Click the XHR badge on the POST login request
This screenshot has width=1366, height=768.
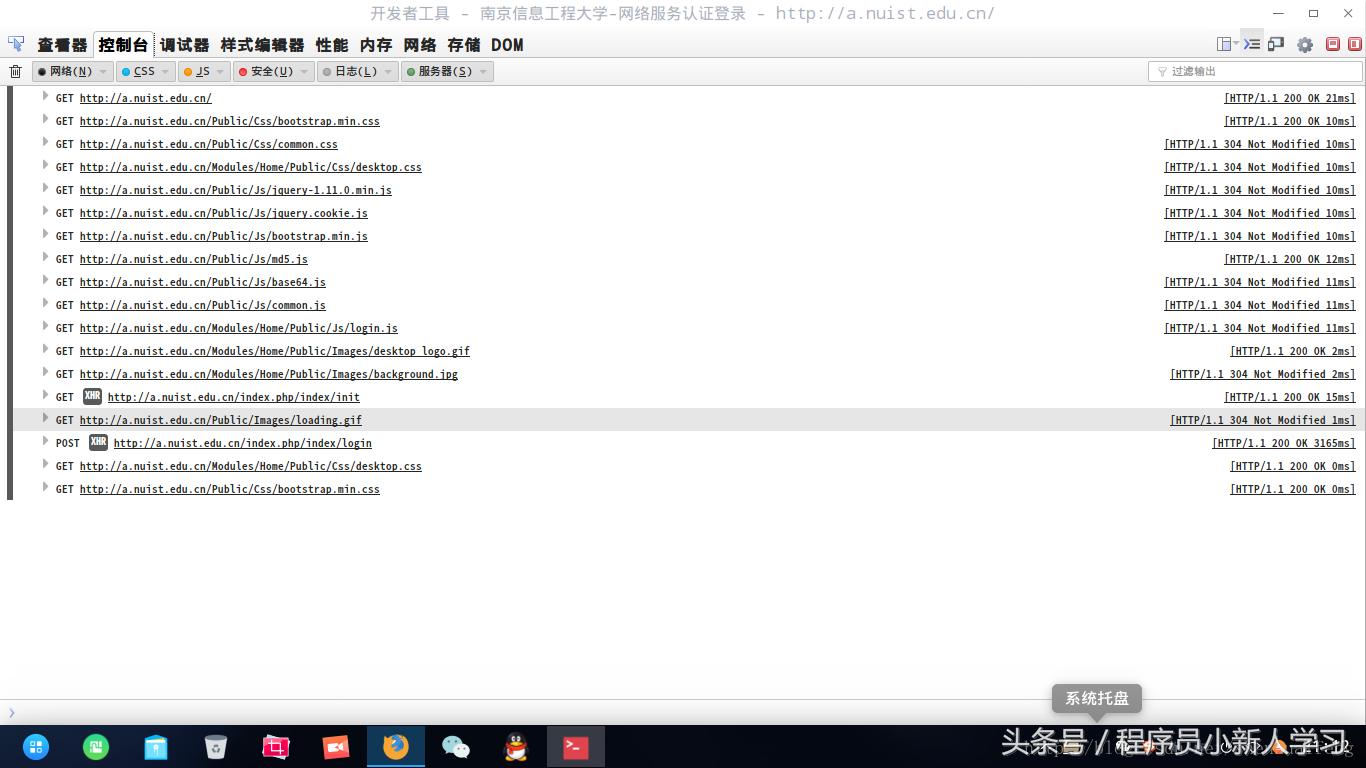click(97, 443)
